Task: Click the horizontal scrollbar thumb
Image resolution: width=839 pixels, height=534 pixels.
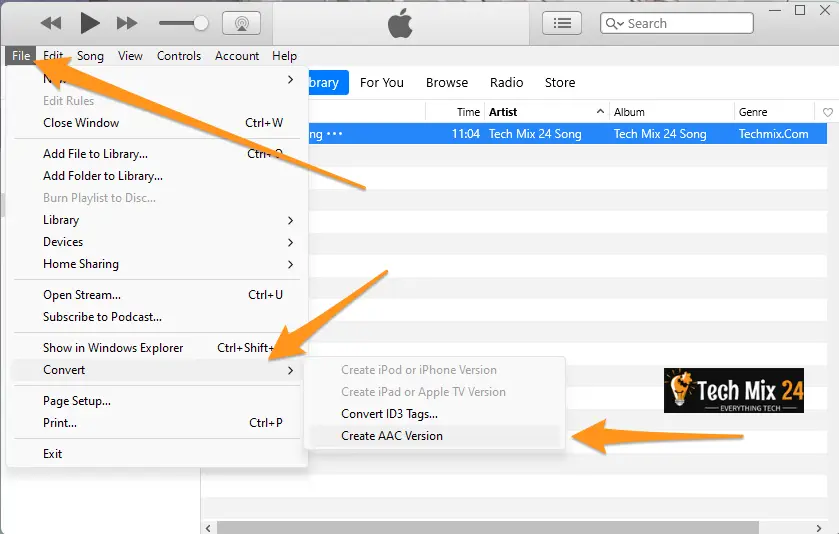Action: (x=487, y=528)
